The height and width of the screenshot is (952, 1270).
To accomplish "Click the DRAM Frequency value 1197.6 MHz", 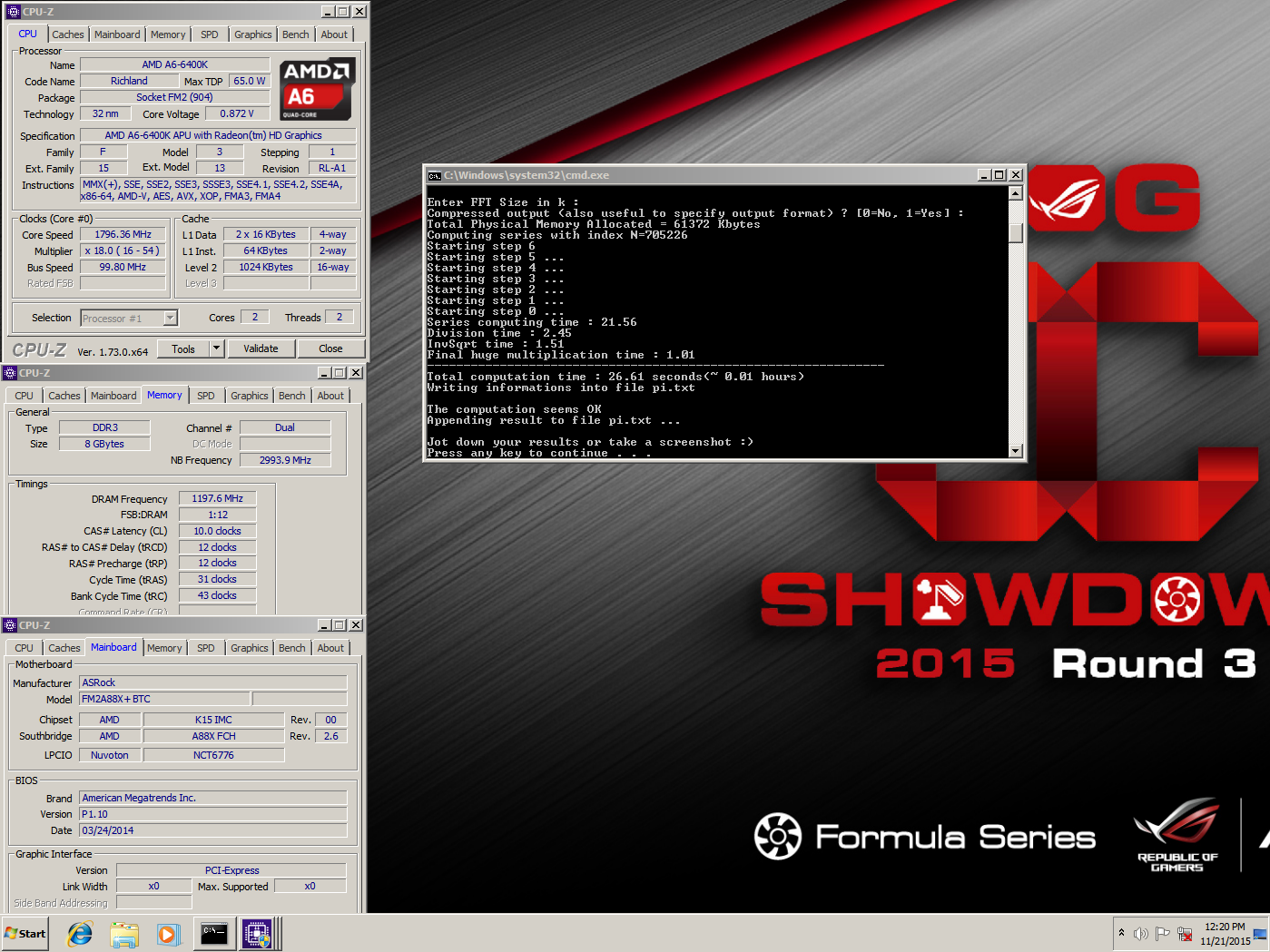I will [x=218, y=498].
